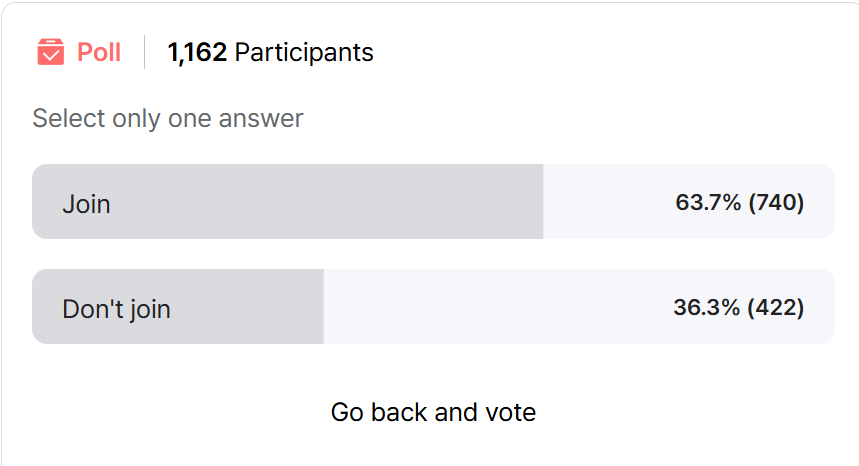Click the red Poll calendar-check icon

pos(50,52)
